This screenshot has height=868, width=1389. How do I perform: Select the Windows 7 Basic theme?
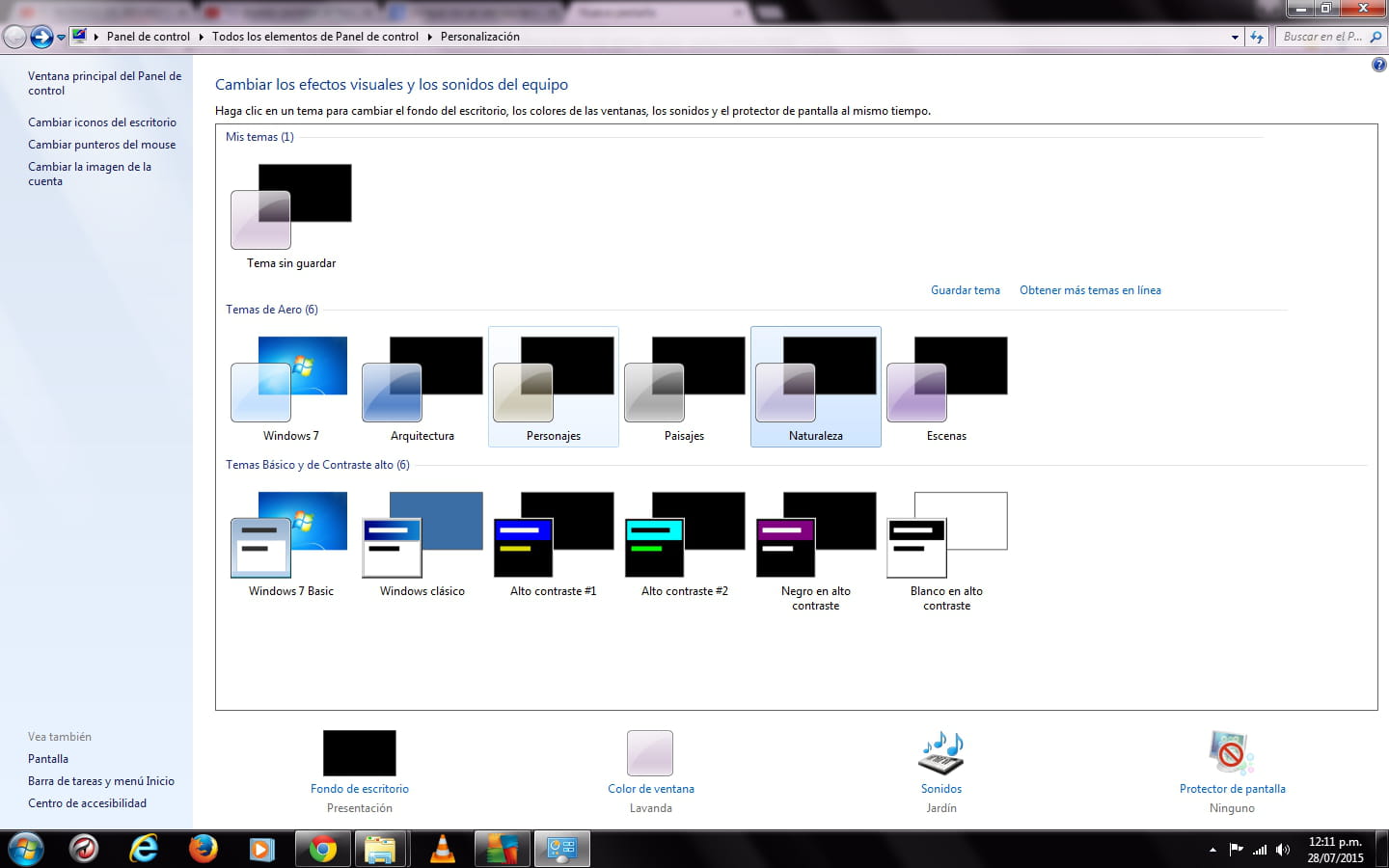[291, 545]
